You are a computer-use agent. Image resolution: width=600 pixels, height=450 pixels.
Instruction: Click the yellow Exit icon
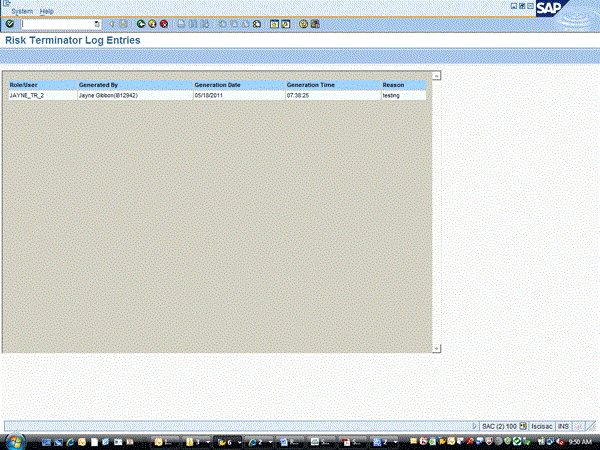point(152,24)
